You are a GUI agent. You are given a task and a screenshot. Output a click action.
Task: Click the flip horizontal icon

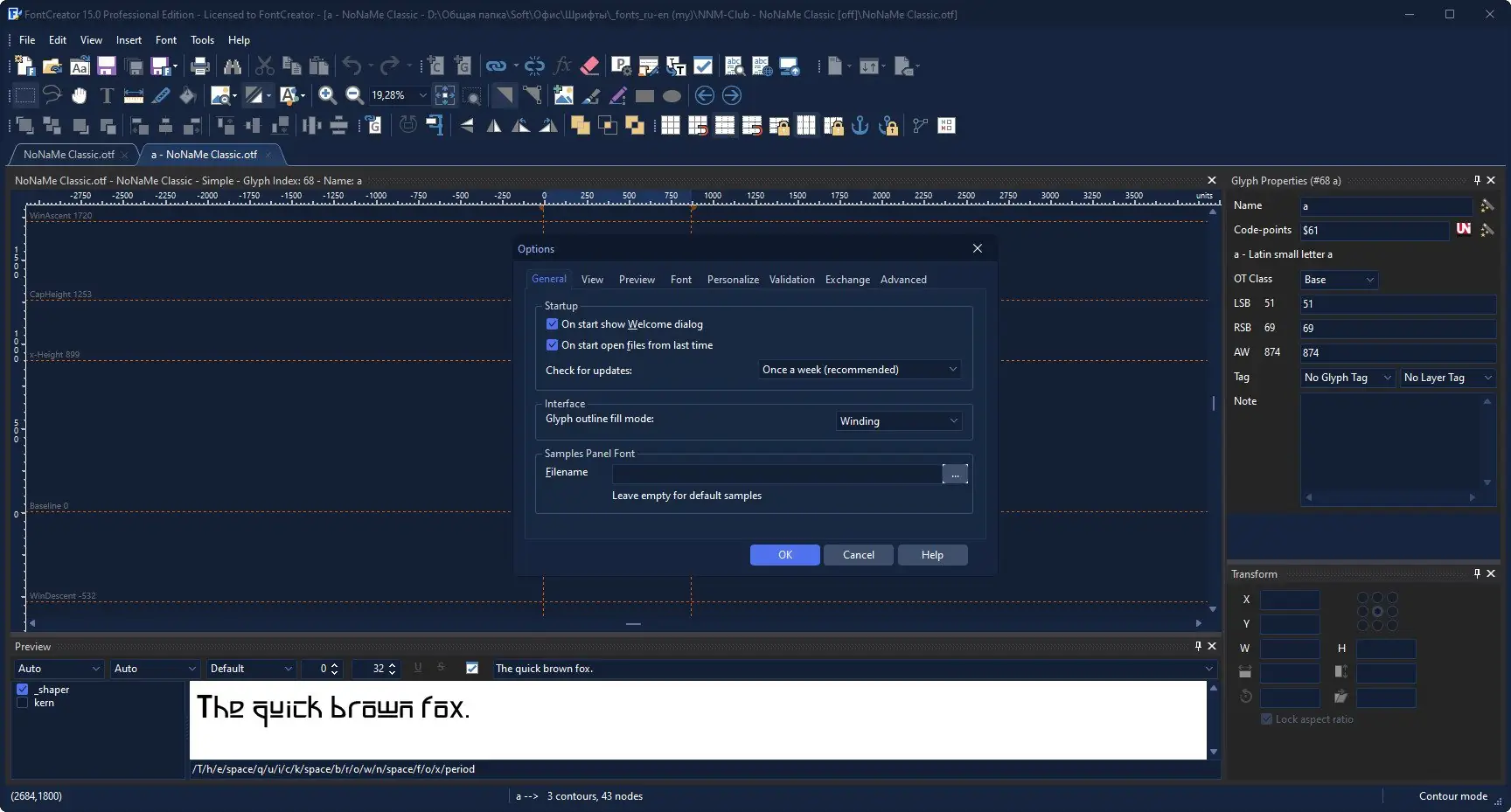[x=494, y=126]
